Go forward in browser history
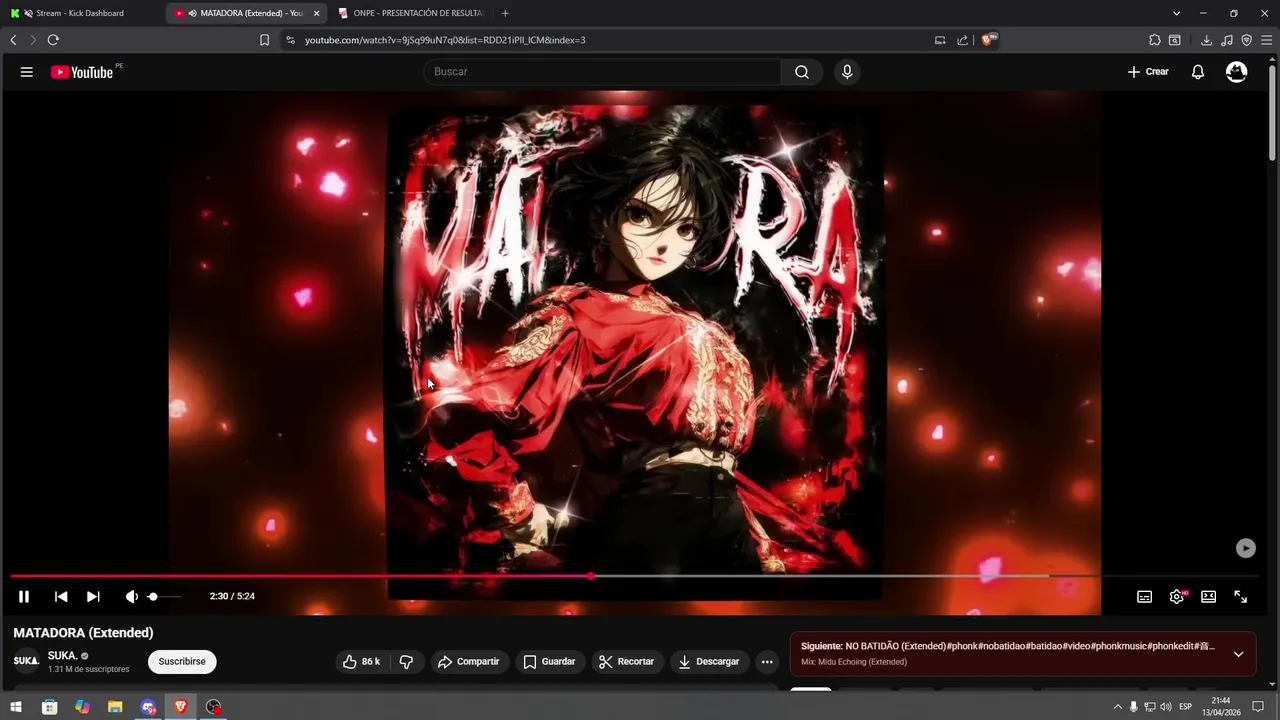1280x720 pixels. coord(33,40)
